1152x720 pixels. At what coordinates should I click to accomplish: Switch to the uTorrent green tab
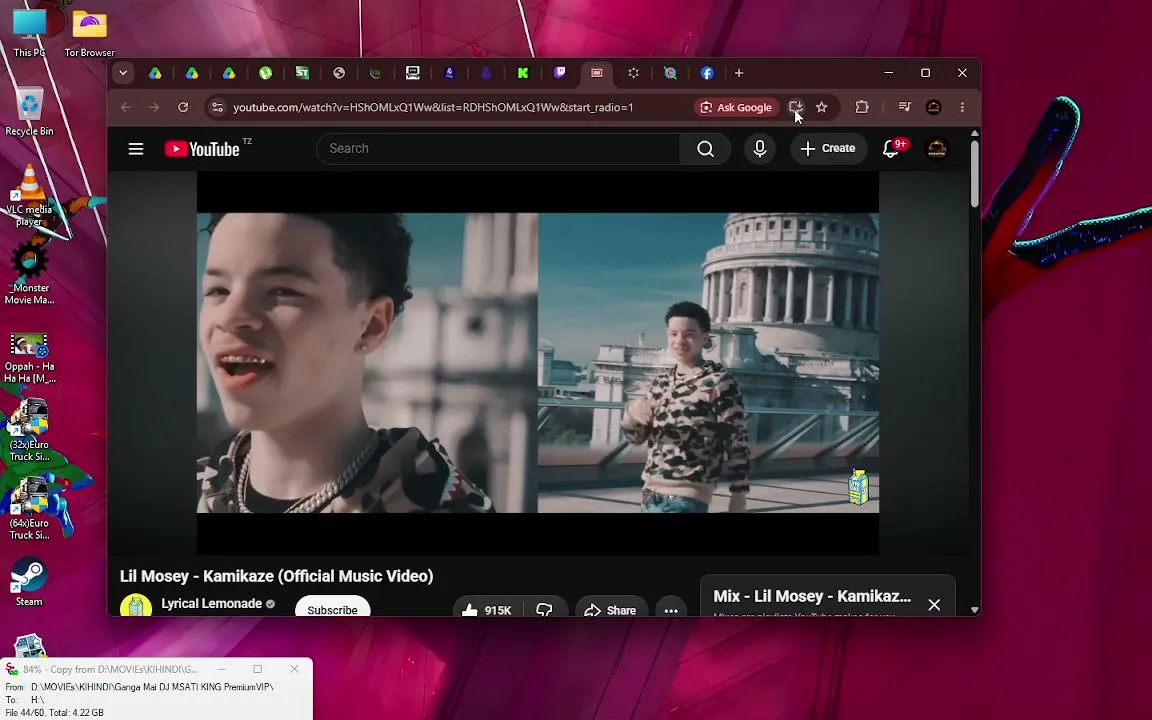coord(265,73)
